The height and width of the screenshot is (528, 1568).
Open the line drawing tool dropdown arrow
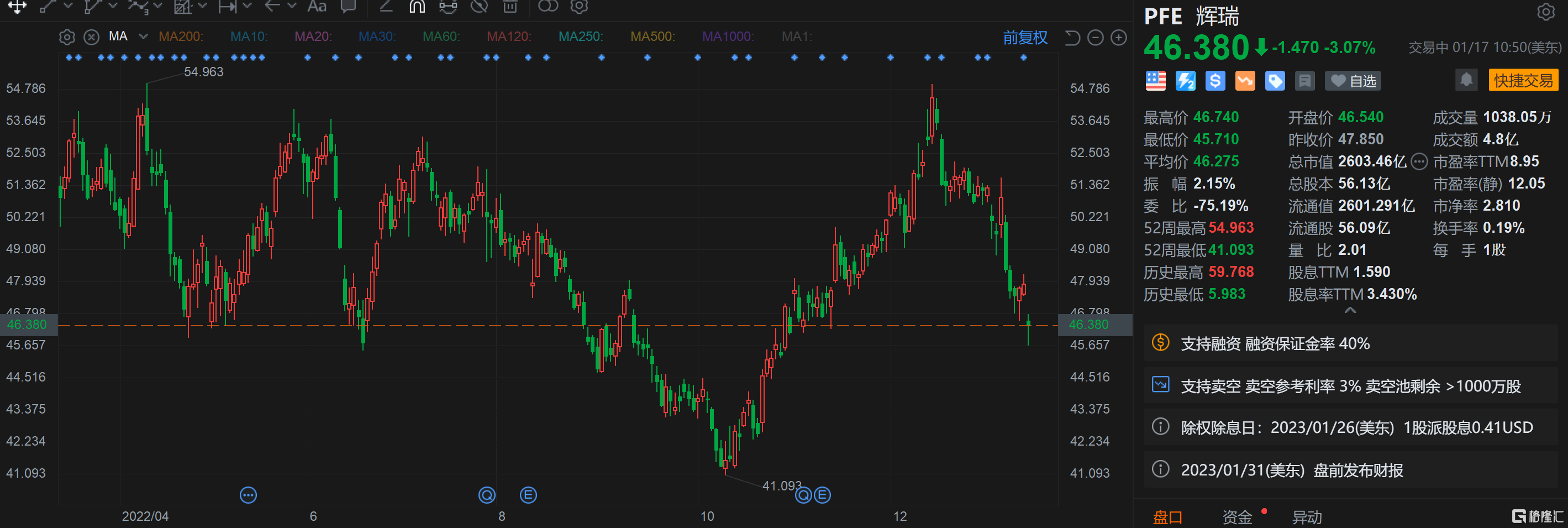68,6
